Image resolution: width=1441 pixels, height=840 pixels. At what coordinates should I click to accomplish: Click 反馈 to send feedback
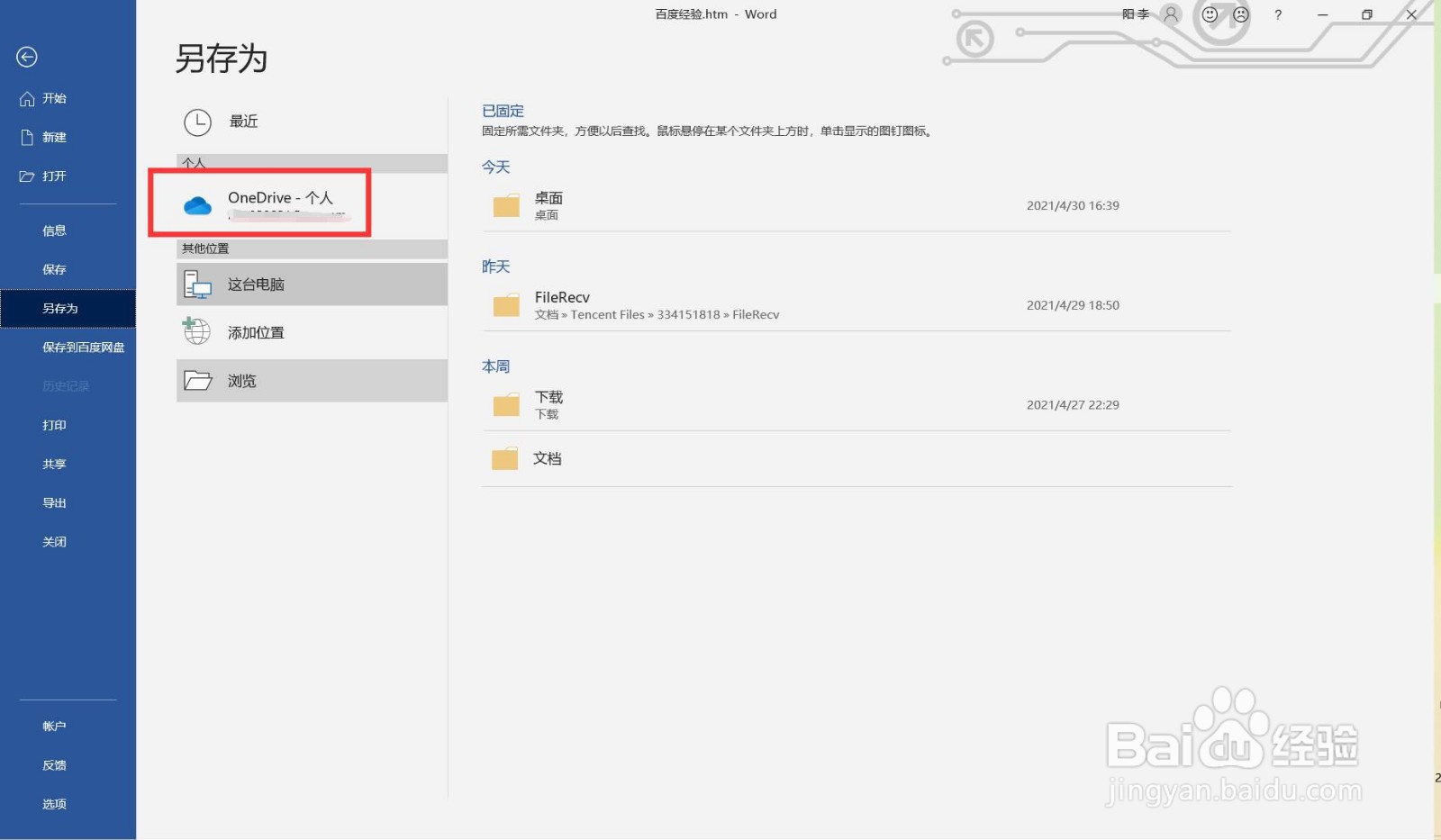pyautogui.click(x=54, y=764)
